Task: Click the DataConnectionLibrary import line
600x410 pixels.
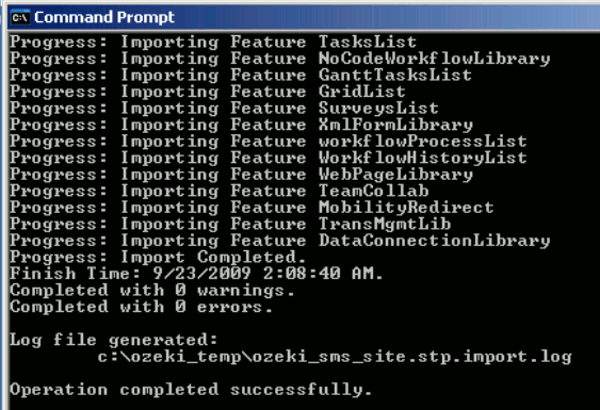Action: pos(280,241)
